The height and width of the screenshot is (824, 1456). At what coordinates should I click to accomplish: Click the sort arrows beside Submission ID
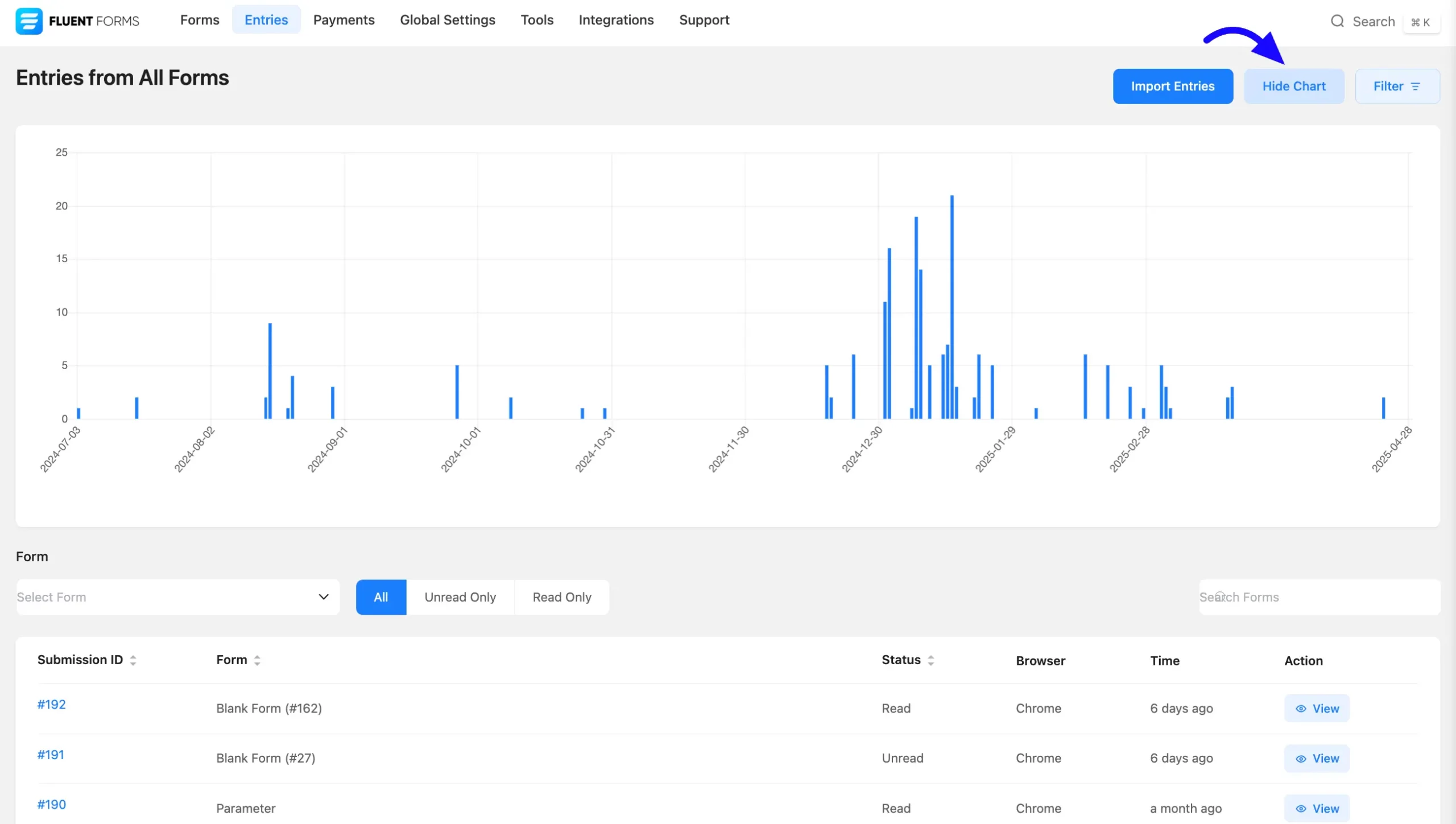pos(133,660)
